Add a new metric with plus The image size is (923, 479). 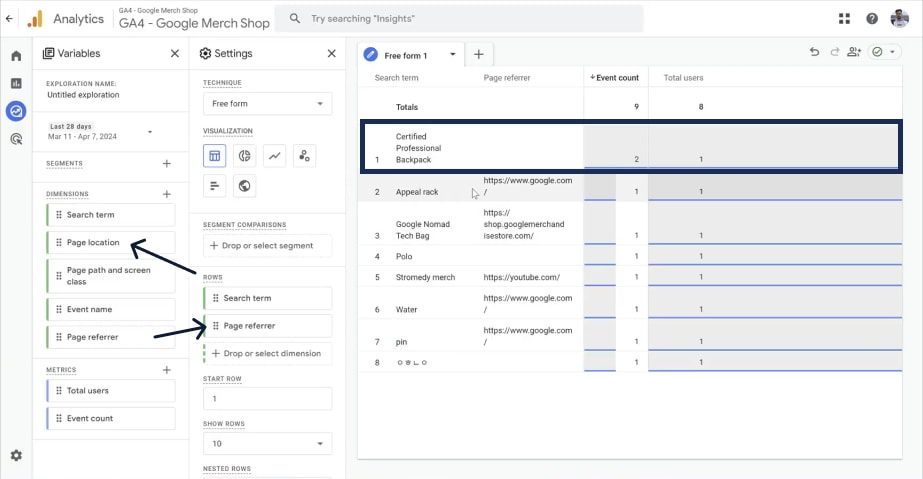pos(167,370)
